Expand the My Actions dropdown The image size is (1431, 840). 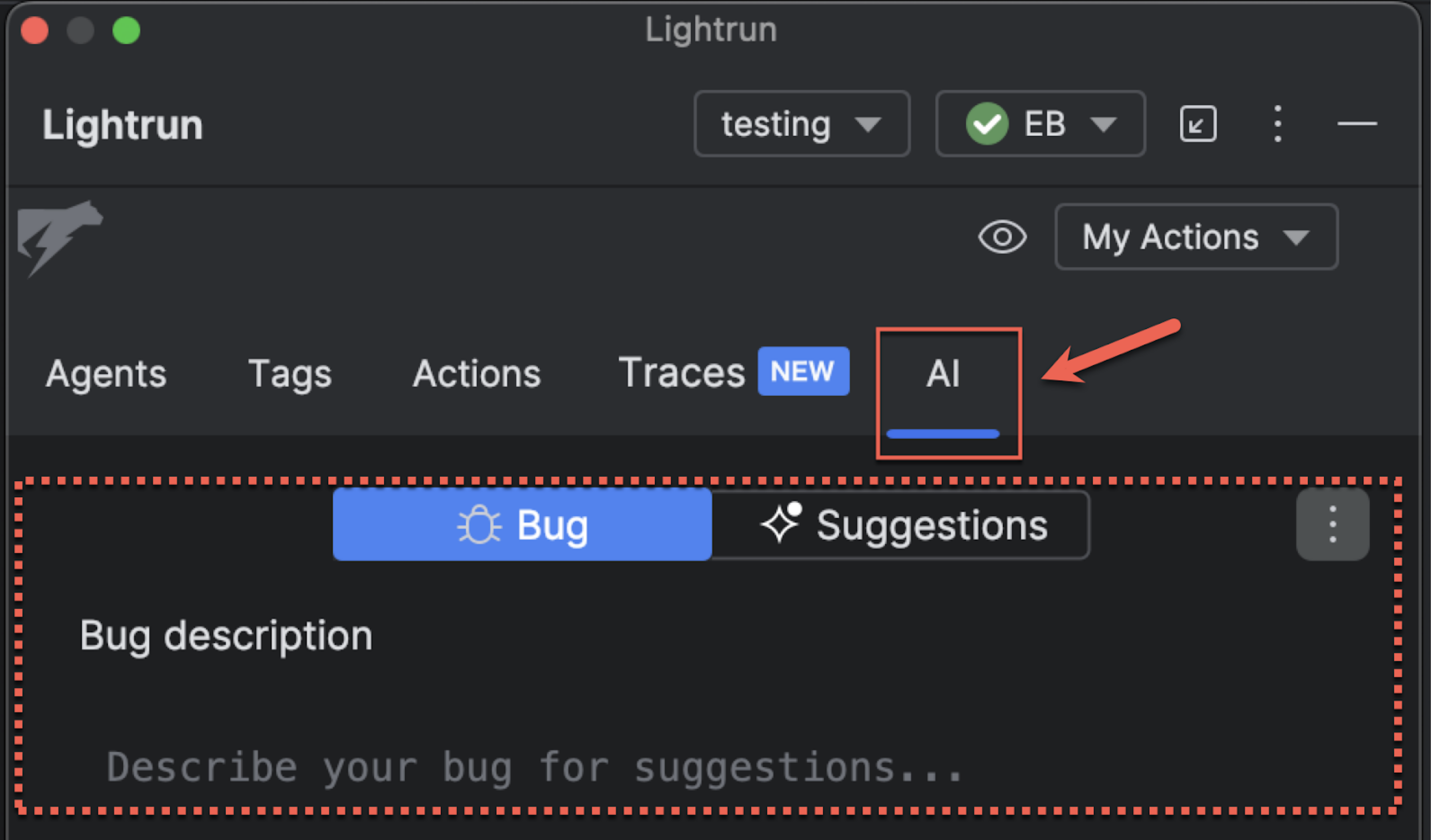1196,237
